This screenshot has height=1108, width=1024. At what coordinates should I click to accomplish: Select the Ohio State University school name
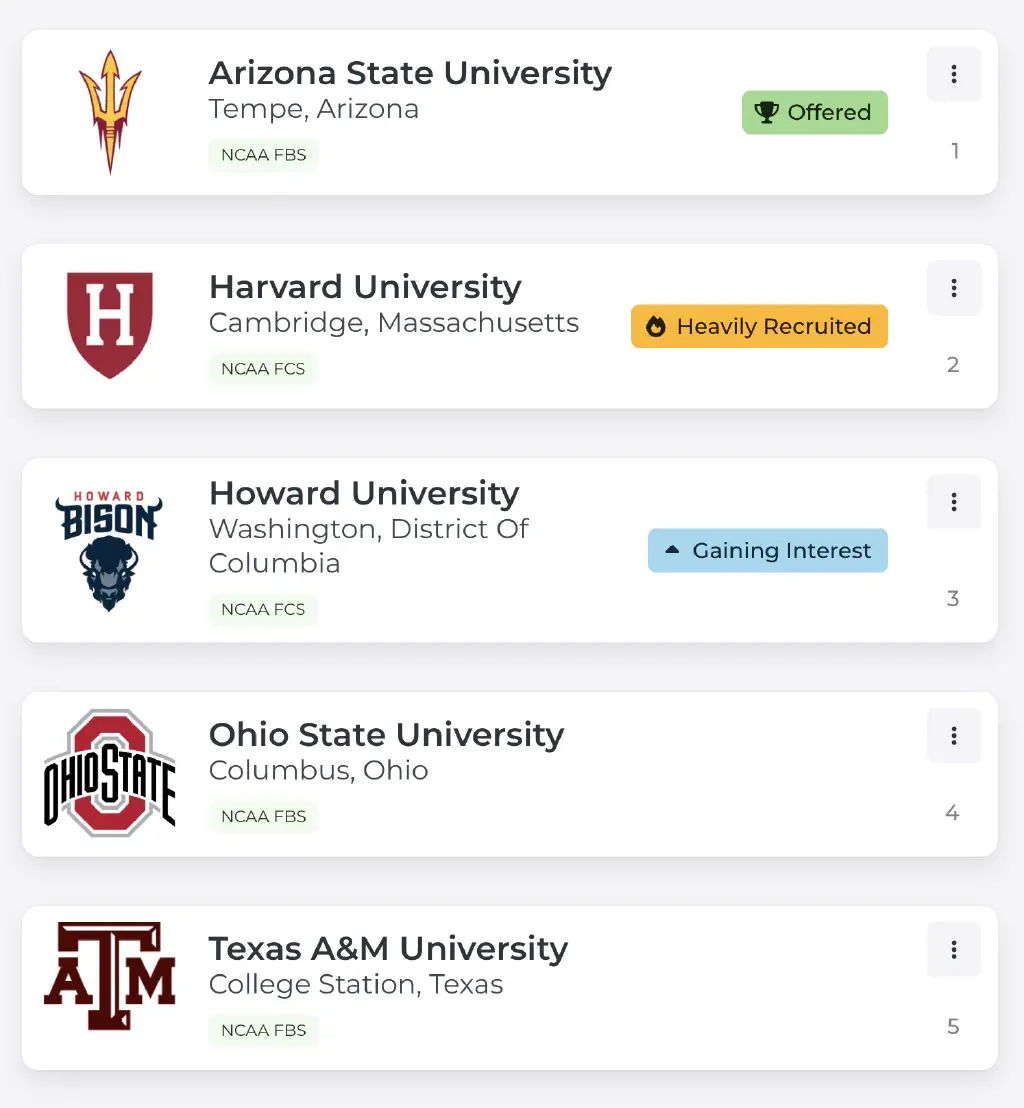click(386, 735)
